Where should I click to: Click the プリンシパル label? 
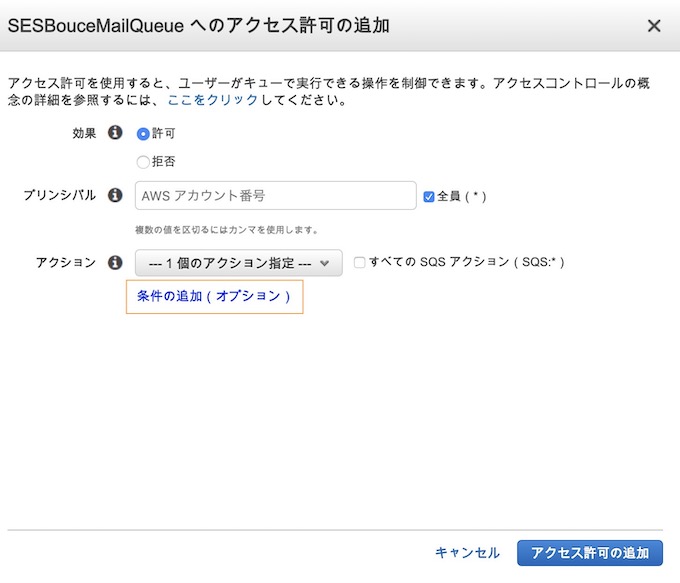[59, 195]
